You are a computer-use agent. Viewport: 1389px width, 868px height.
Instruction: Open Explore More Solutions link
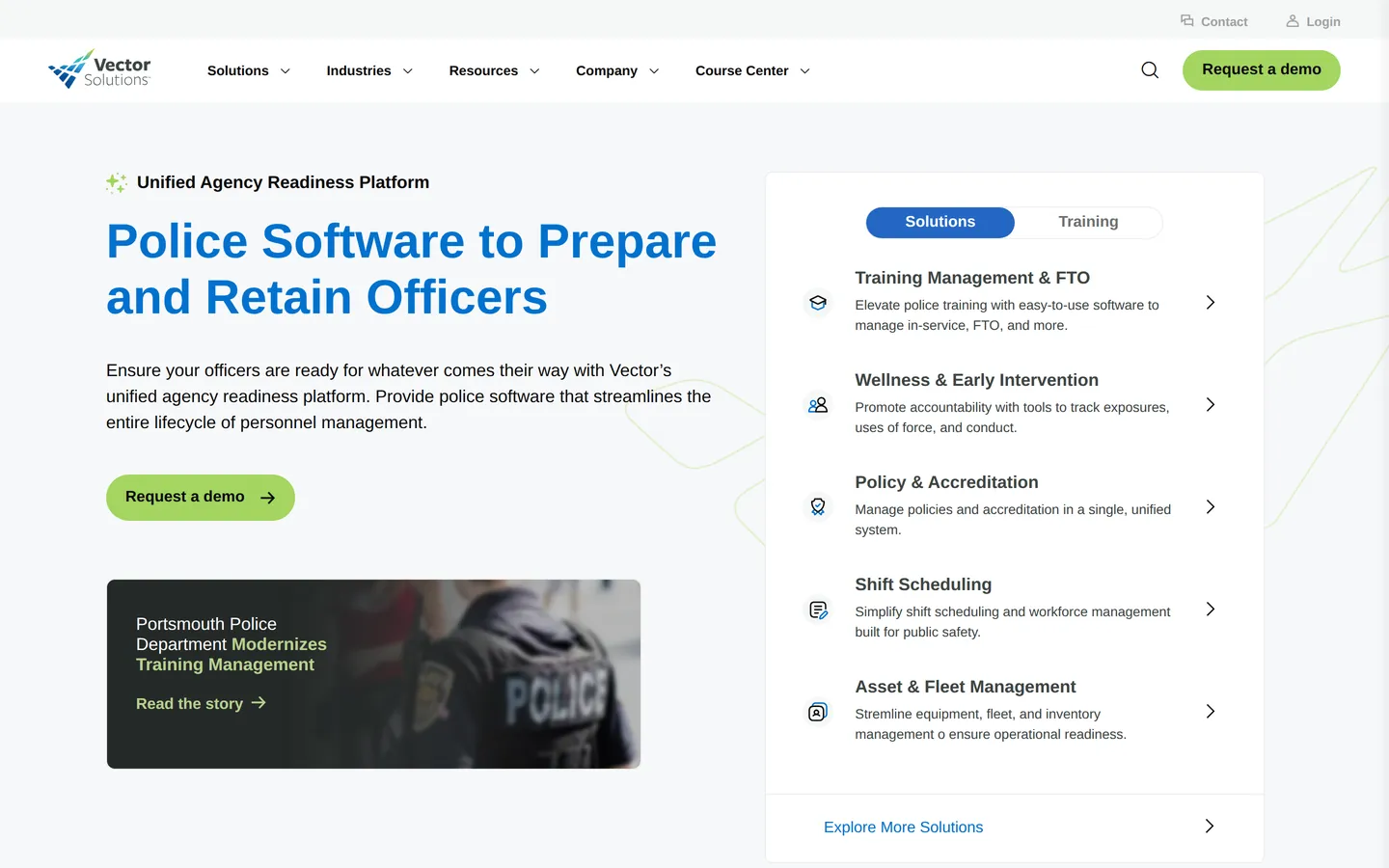(904, 827)
